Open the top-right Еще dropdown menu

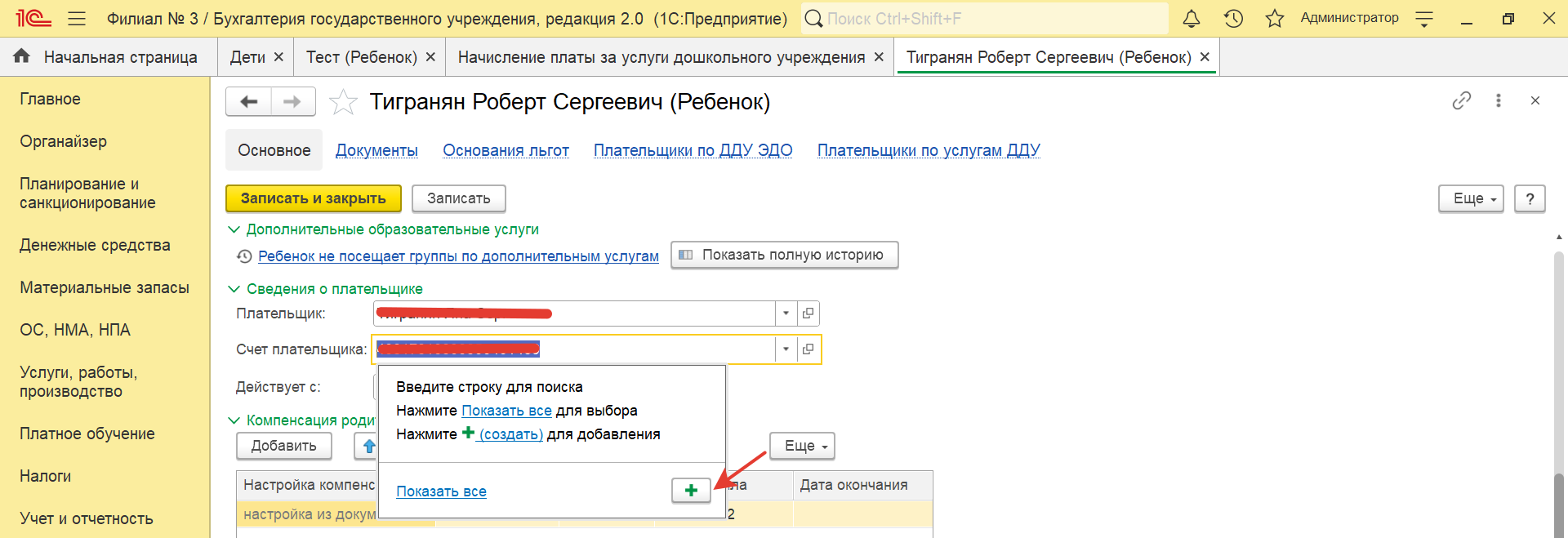click(x=1470, y=198)
